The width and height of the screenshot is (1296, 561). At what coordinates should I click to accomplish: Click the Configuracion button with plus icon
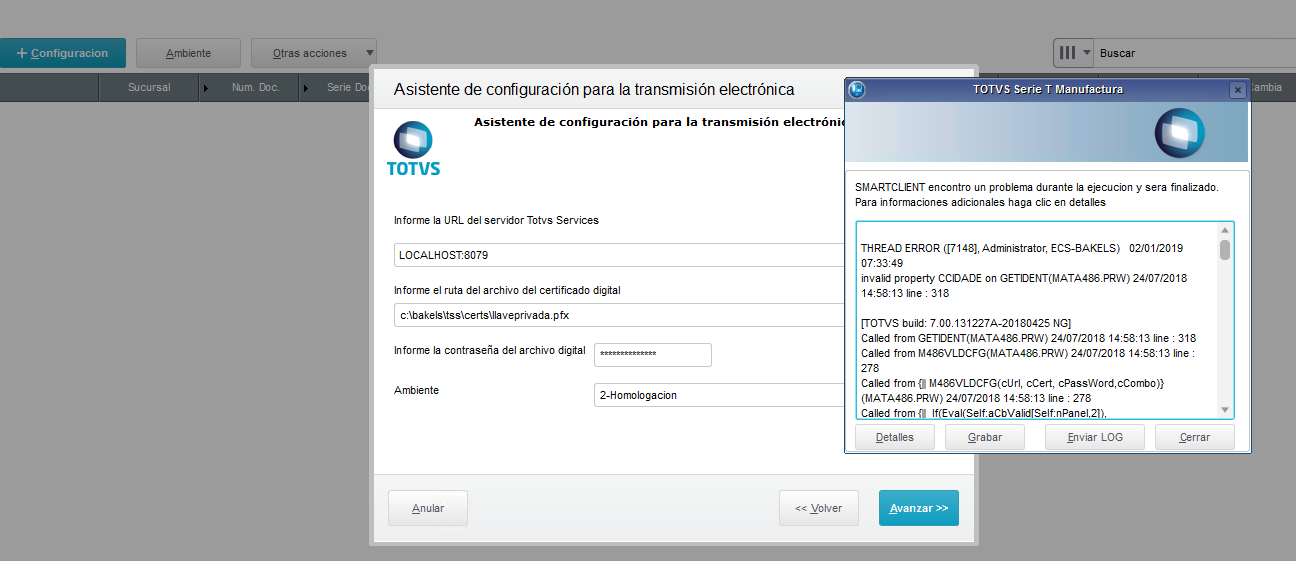[x=62, y=53]
